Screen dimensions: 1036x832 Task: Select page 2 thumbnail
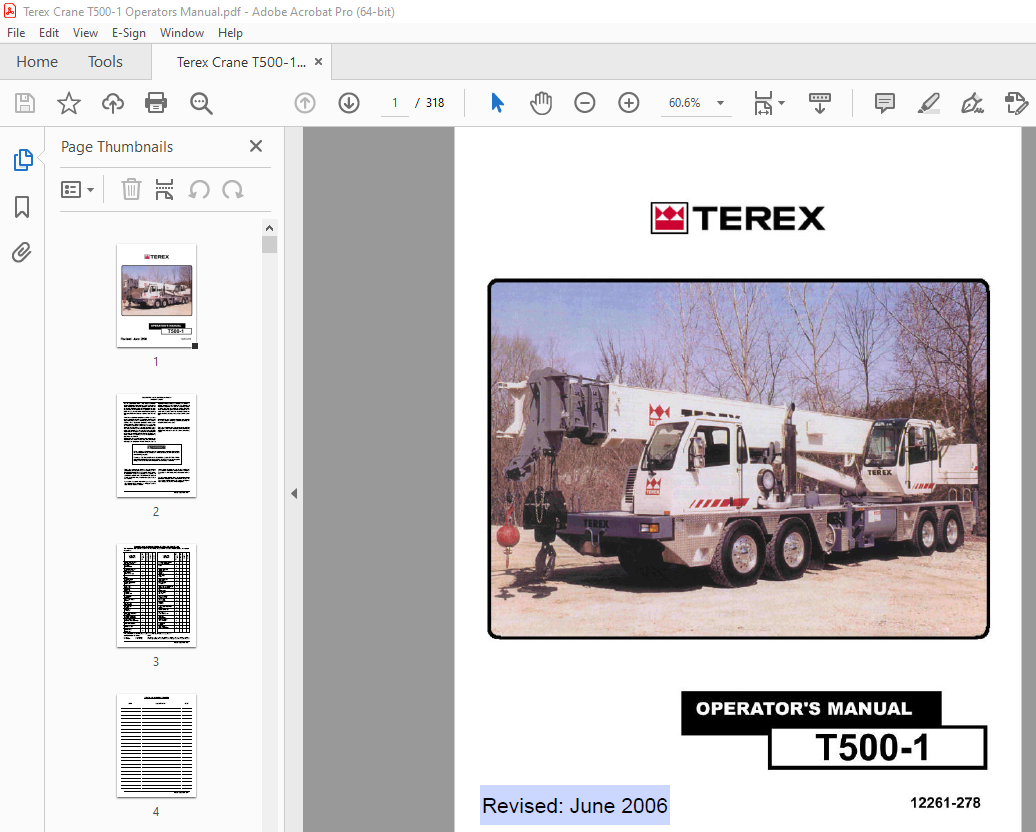[157, 445]
